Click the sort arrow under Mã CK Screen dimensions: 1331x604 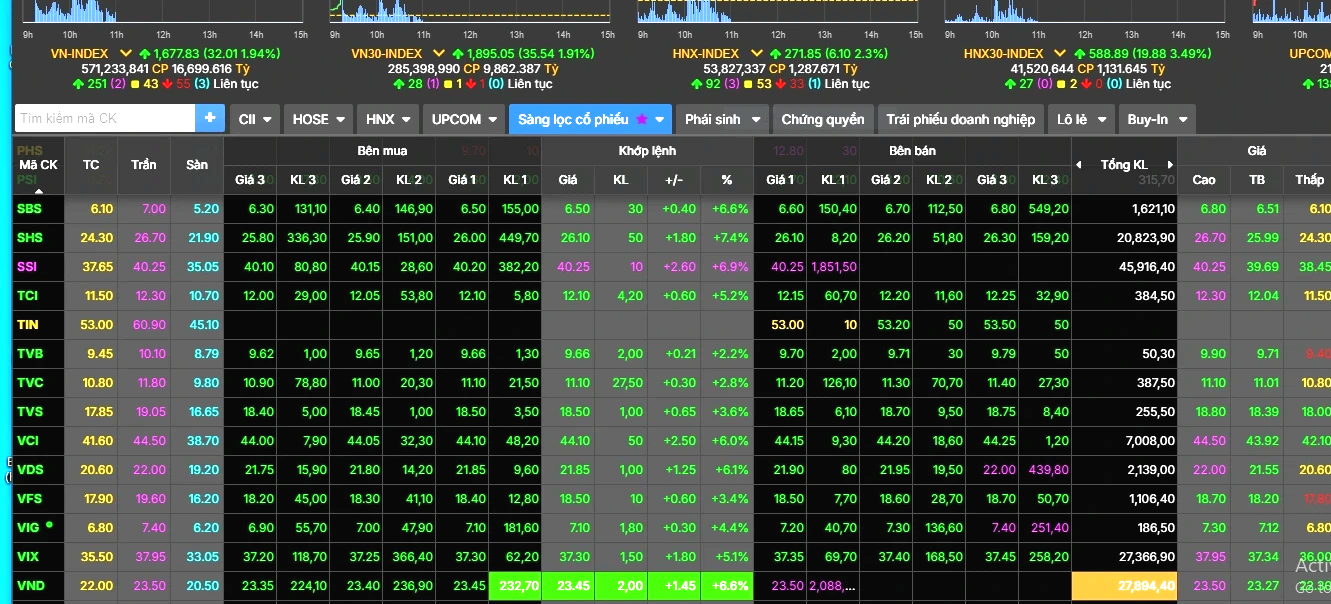[x=39, y=189]
